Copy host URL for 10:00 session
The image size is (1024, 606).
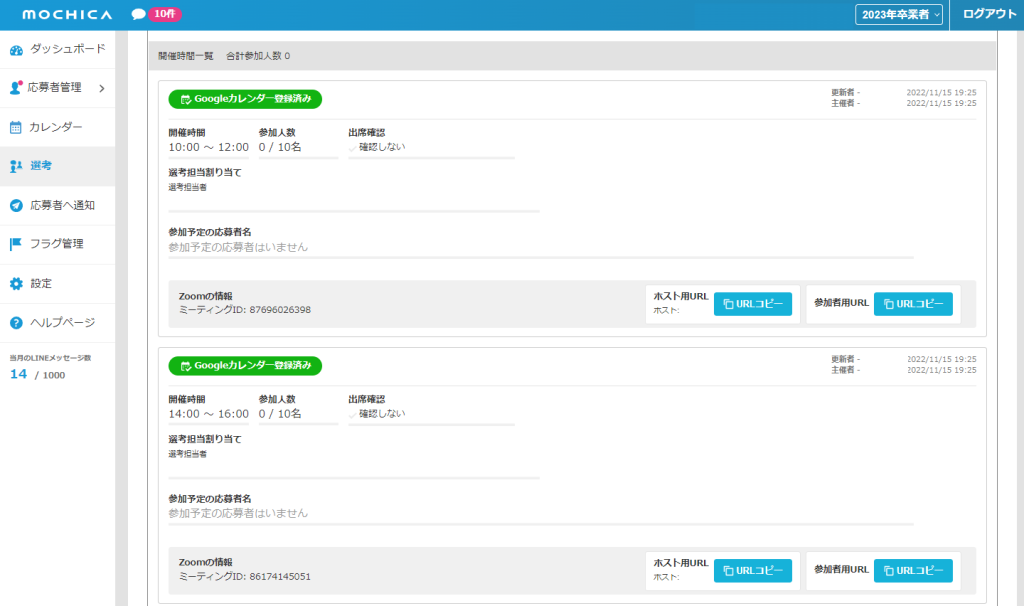752,304
